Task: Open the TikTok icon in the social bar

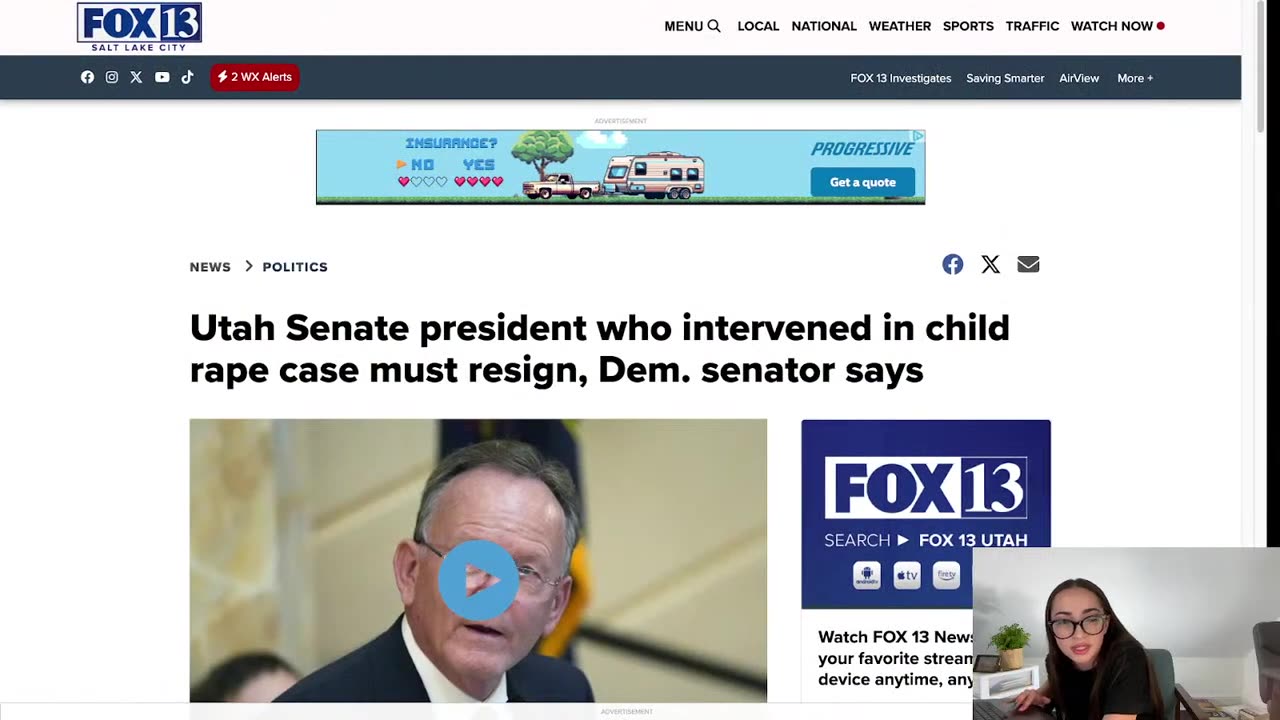Action: [x=187, y=77]
